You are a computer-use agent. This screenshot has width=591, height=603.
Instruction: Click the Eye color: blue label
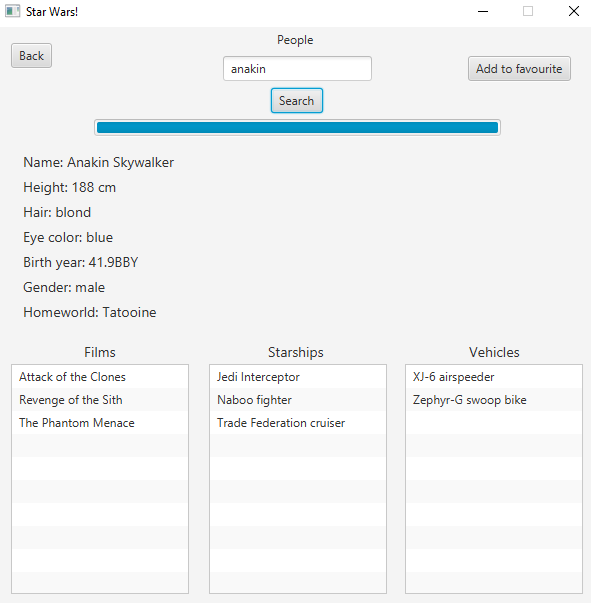point(68,238)
